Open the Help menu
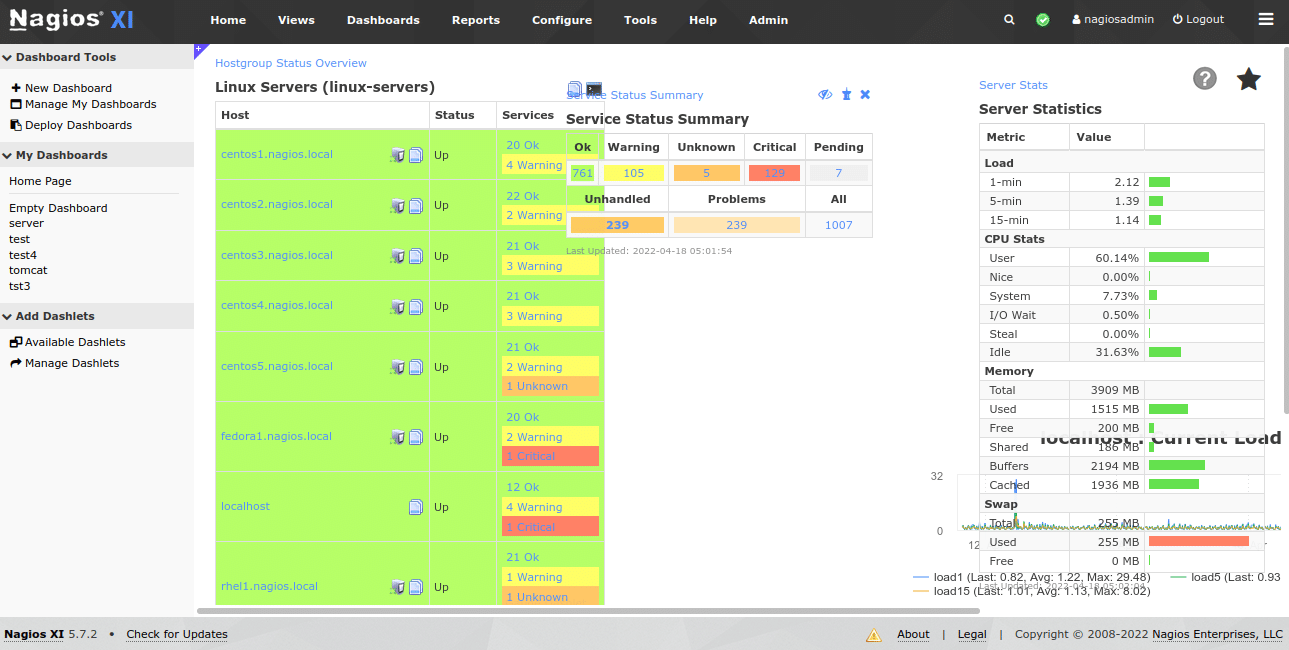 pyautogui.click(x=703, y=20)
